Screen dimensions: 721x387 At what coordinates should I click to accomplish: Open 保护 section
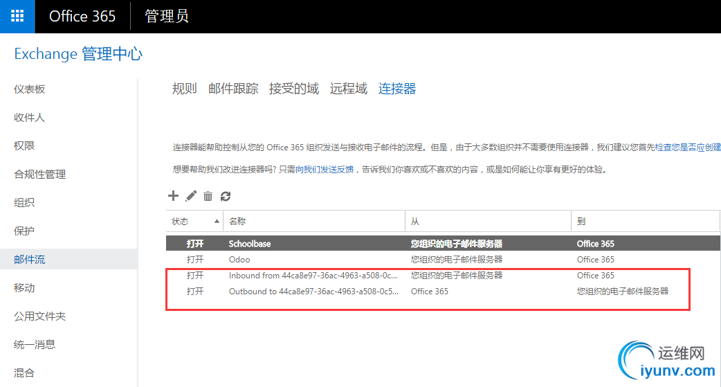[x=24, y=231]
